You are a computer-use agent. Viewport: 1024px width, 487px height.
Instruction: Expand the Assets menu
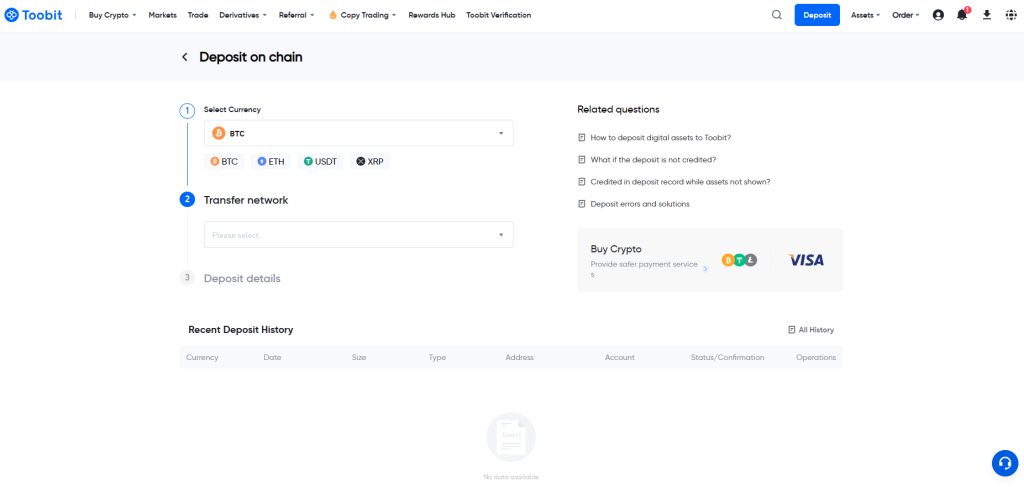point(865,15)
